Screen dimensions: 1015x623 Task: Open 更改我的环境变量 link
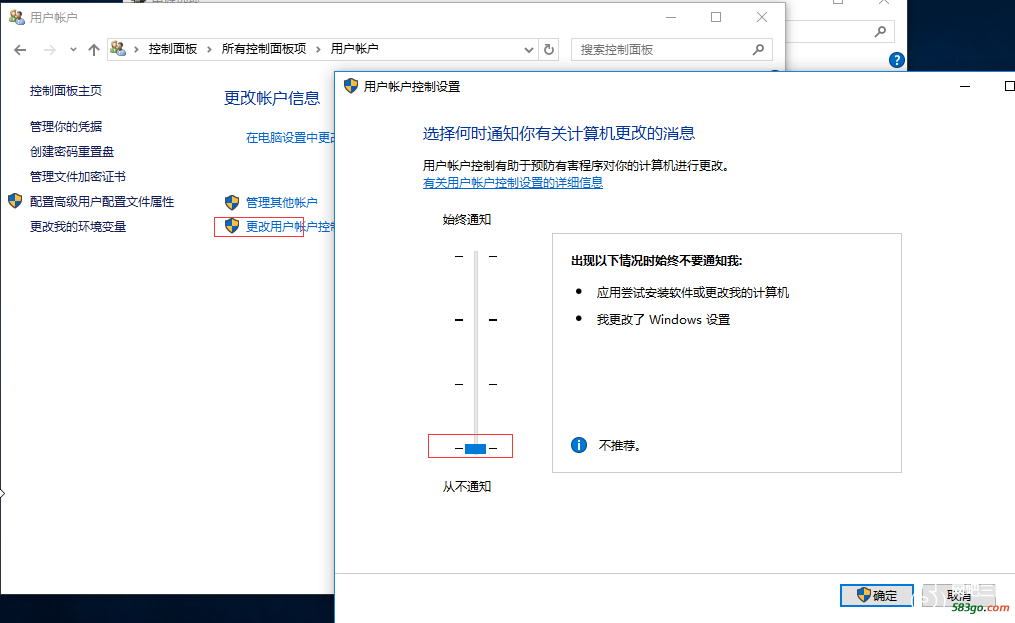pos(78,227)
